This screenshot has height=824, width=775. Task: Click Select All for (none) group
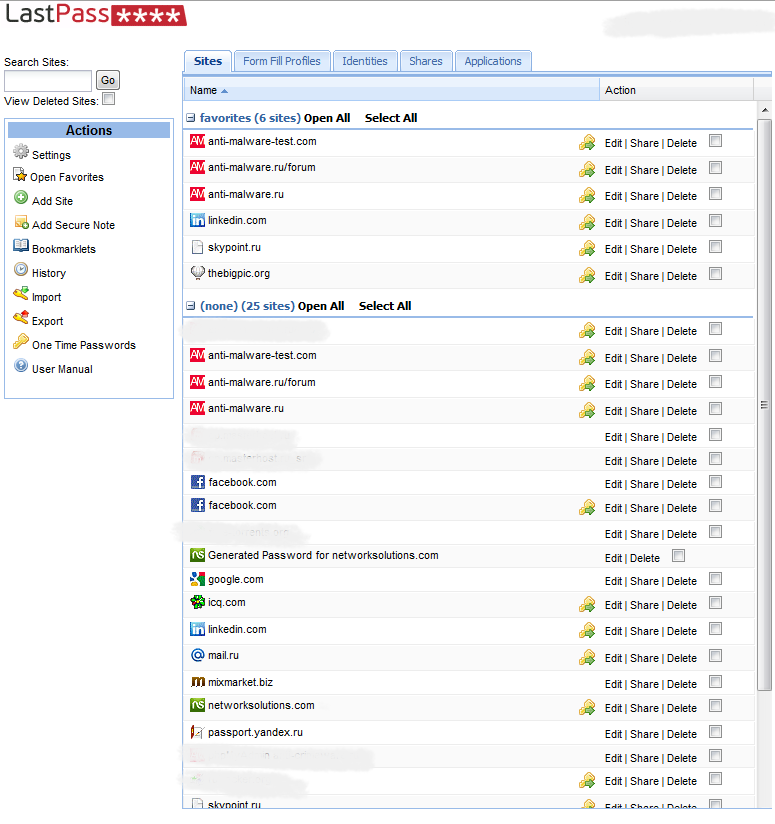385,306
